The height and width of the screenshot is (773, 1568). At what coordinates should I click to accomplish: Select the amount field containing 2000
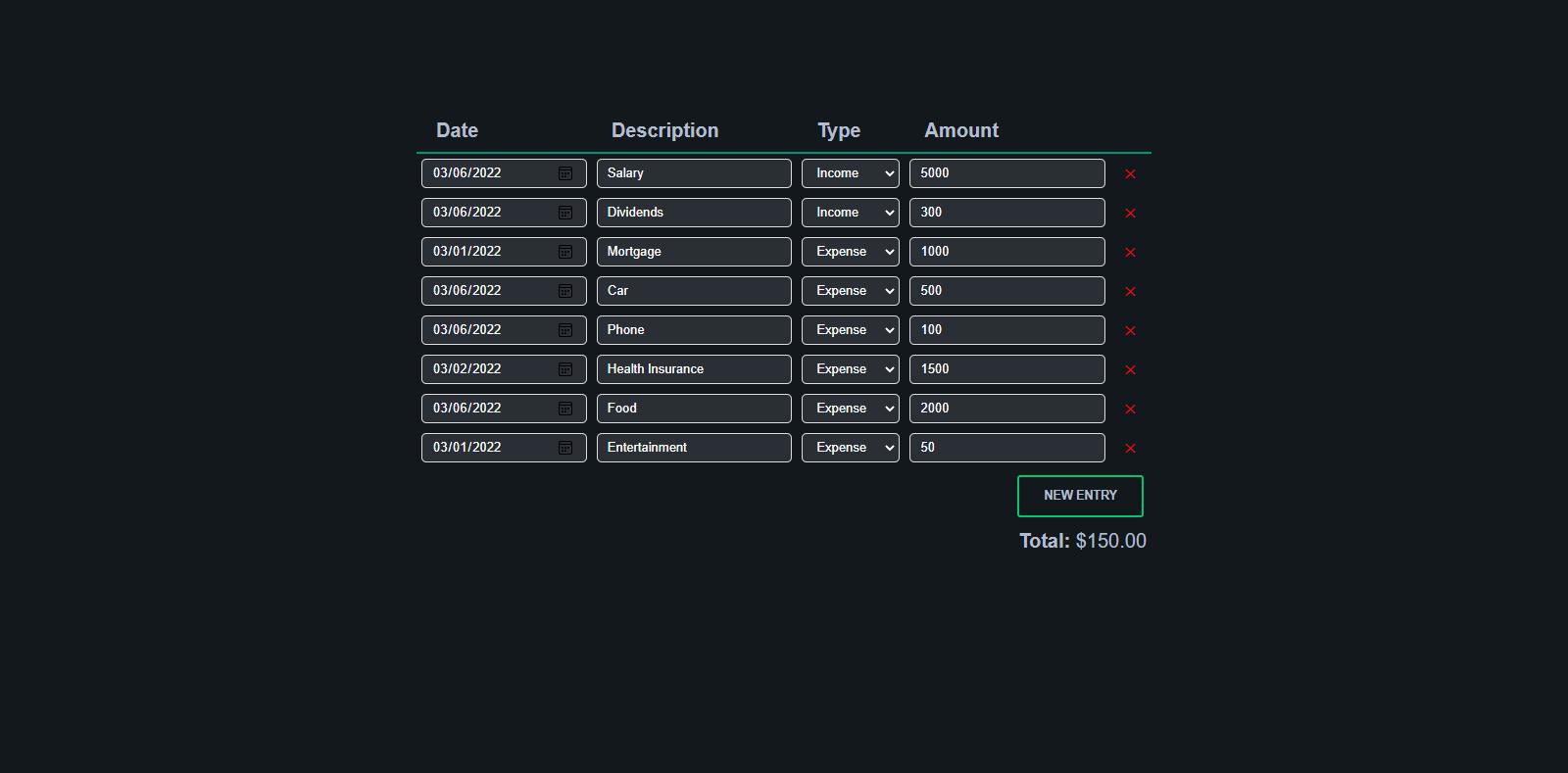(x=1006, y=409)
